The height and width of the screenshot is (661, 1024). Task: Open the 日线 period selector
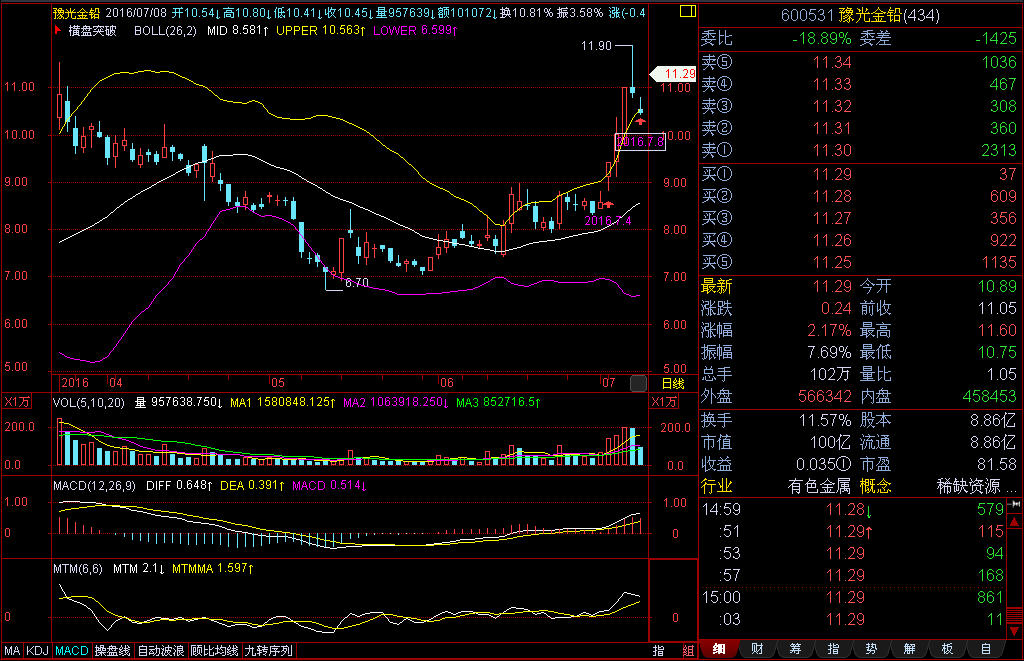(672, 383)
